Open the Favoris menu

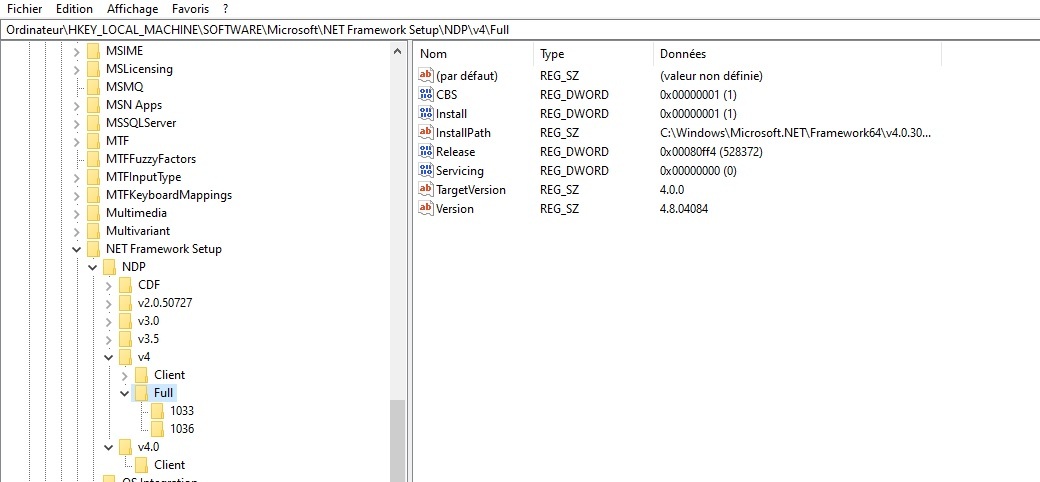pos(190,9)
